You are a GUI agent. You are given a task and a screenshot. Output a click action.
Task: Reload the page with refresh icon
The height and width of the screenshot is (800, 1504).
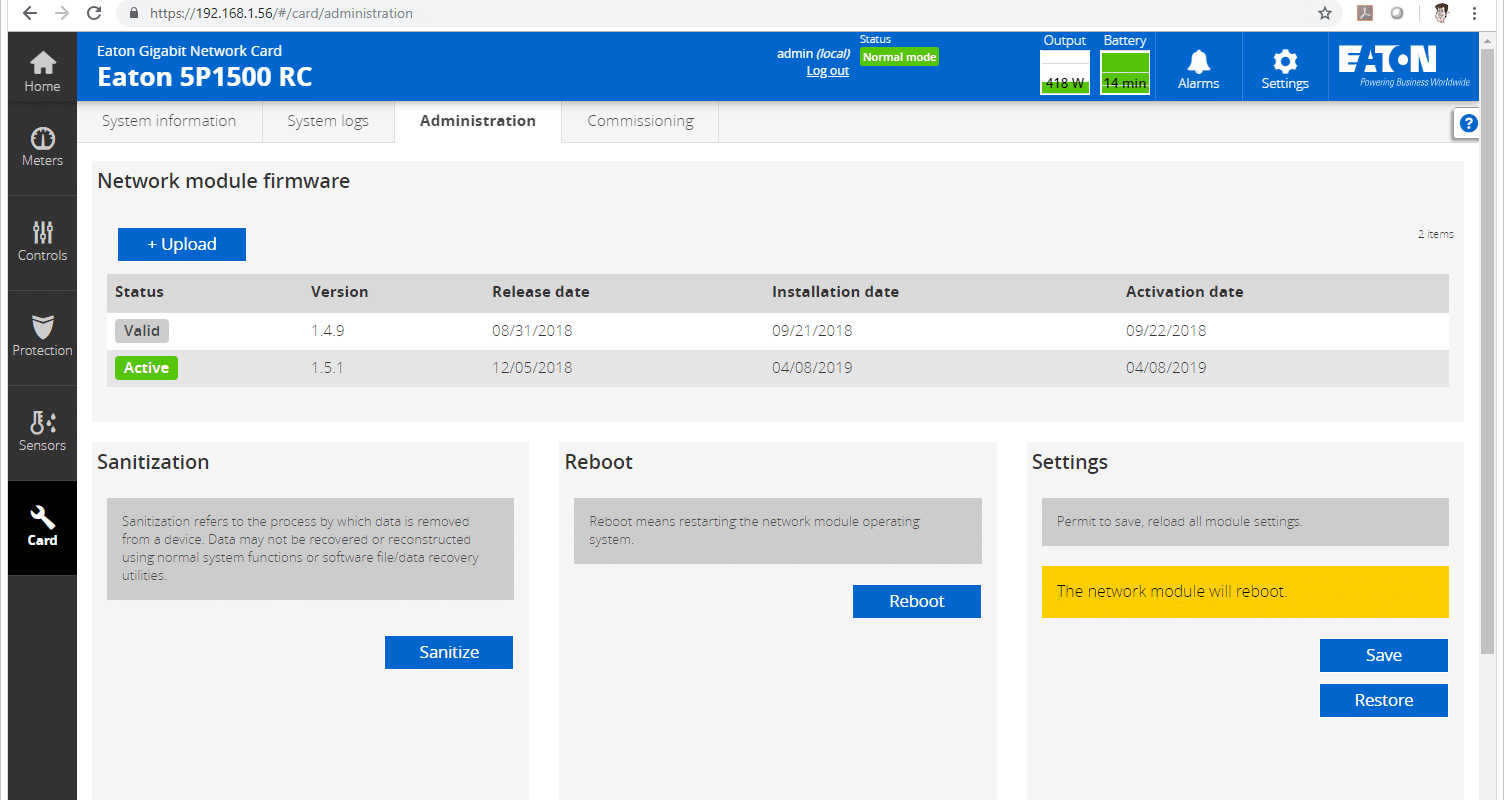(x=94, y=13)
